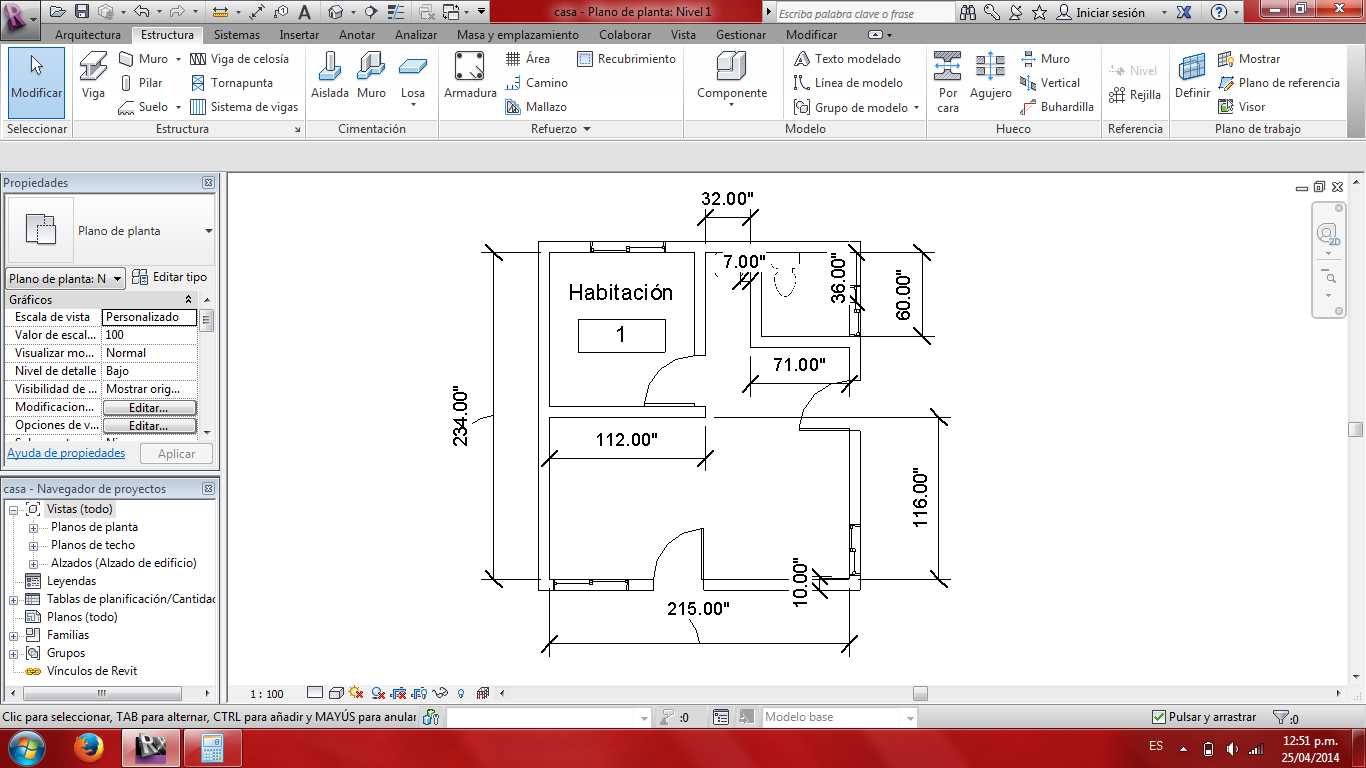Select the aligned dimension icon in quick access toolbar
The image size is (1366, 768).
point(257,12)
